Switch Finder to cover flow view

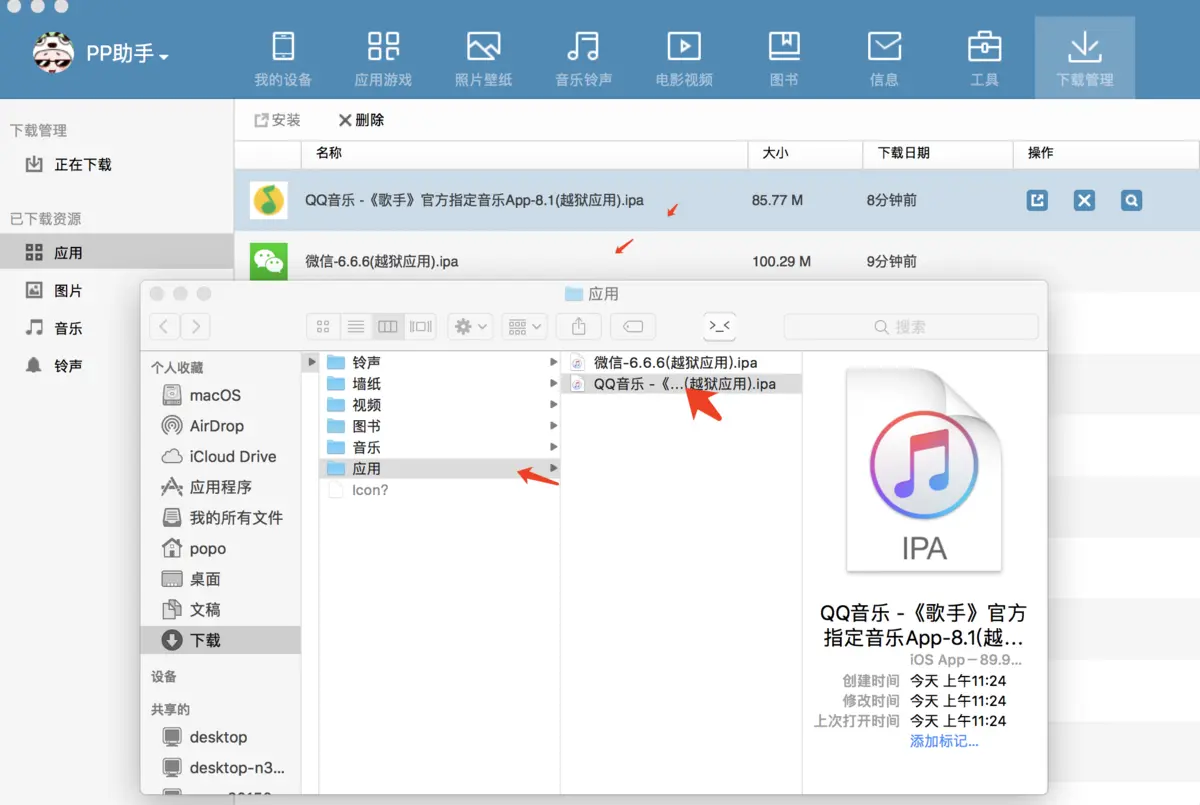pyautogui.click(x=421, y=326)
